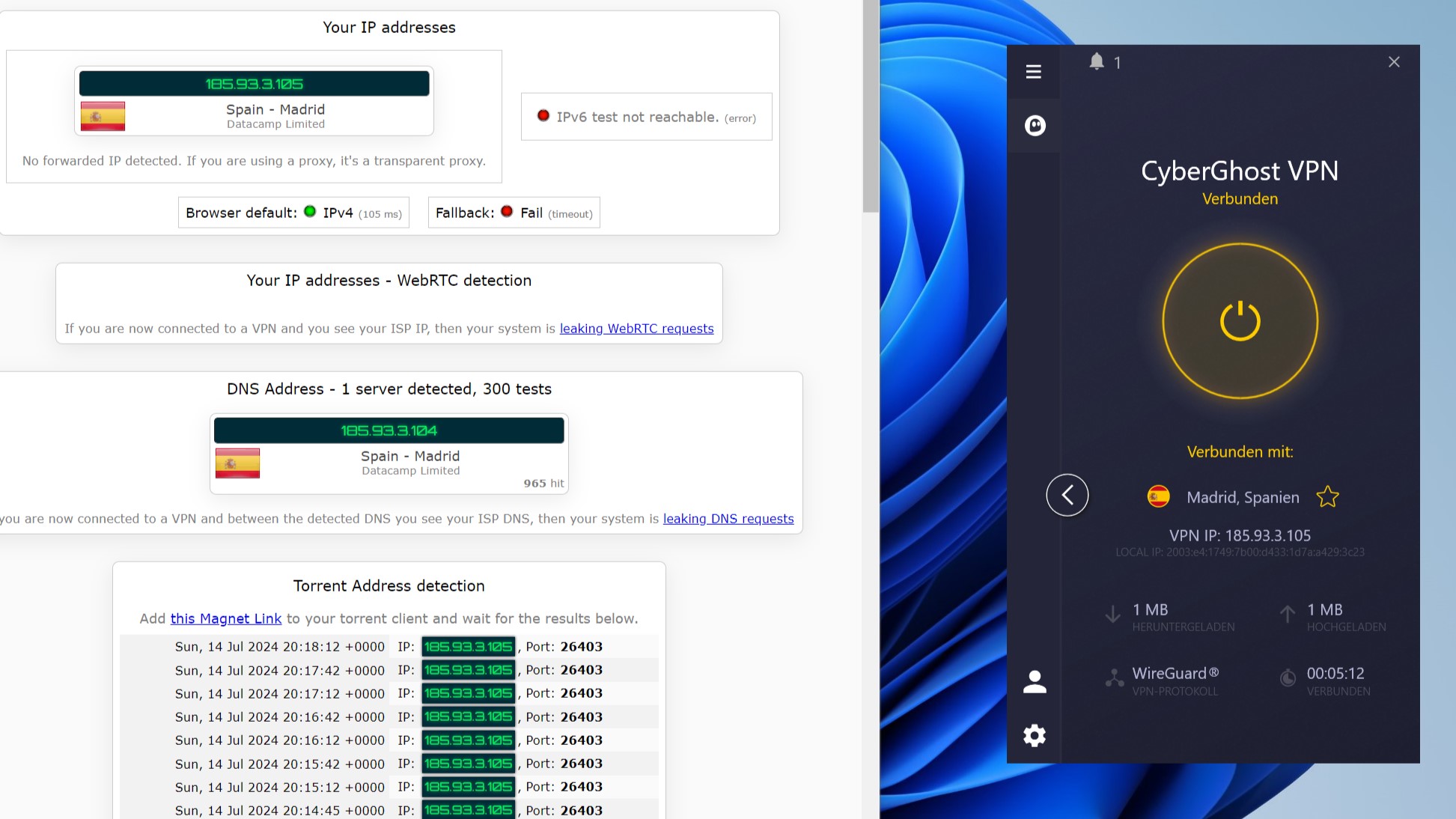Click the 965 hit counter
The width and height of the screenshot is (1456, 819).
(543, 484)
